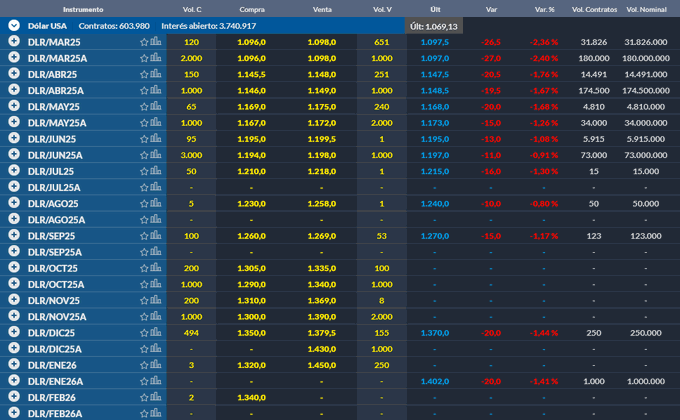Star DLR/ABR25A as favorite
Viewport: 680px width, 420px height.
coord(144,91)
